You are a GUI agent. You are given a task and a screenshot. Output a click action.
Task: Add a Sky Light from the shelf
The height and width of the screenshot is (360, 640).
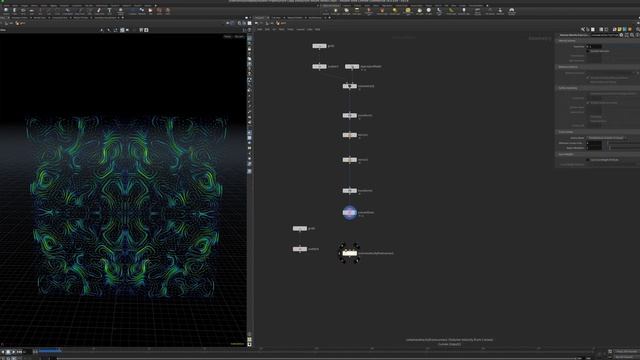point(419,11)
